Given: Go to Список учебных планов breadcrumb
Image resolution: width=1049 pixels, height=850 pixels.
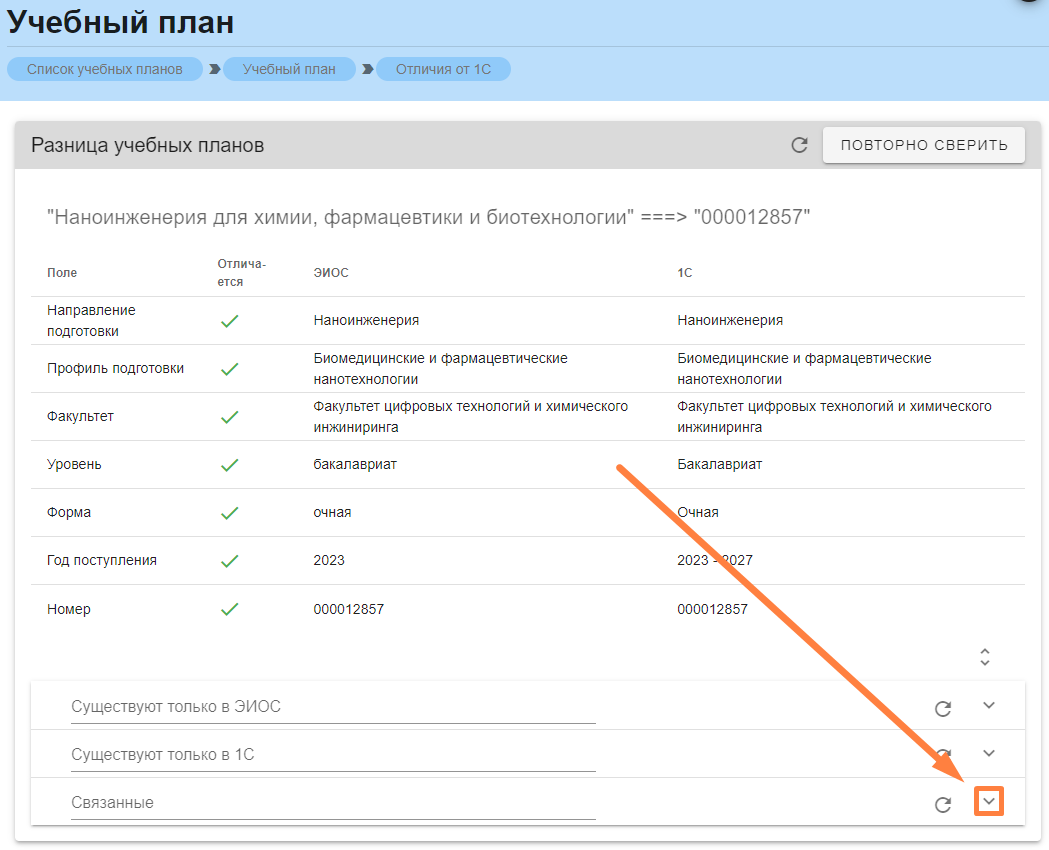Looking at the screenshot, I should 105,69.
